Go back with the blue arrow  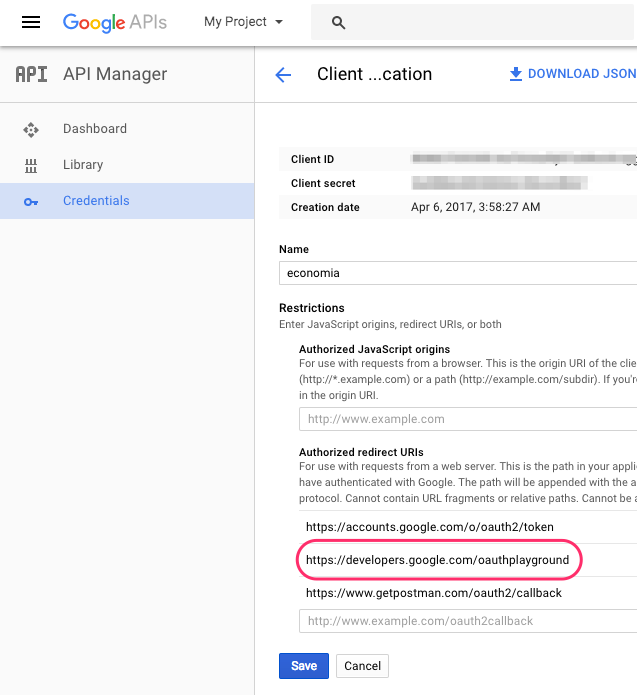point(283,74)
